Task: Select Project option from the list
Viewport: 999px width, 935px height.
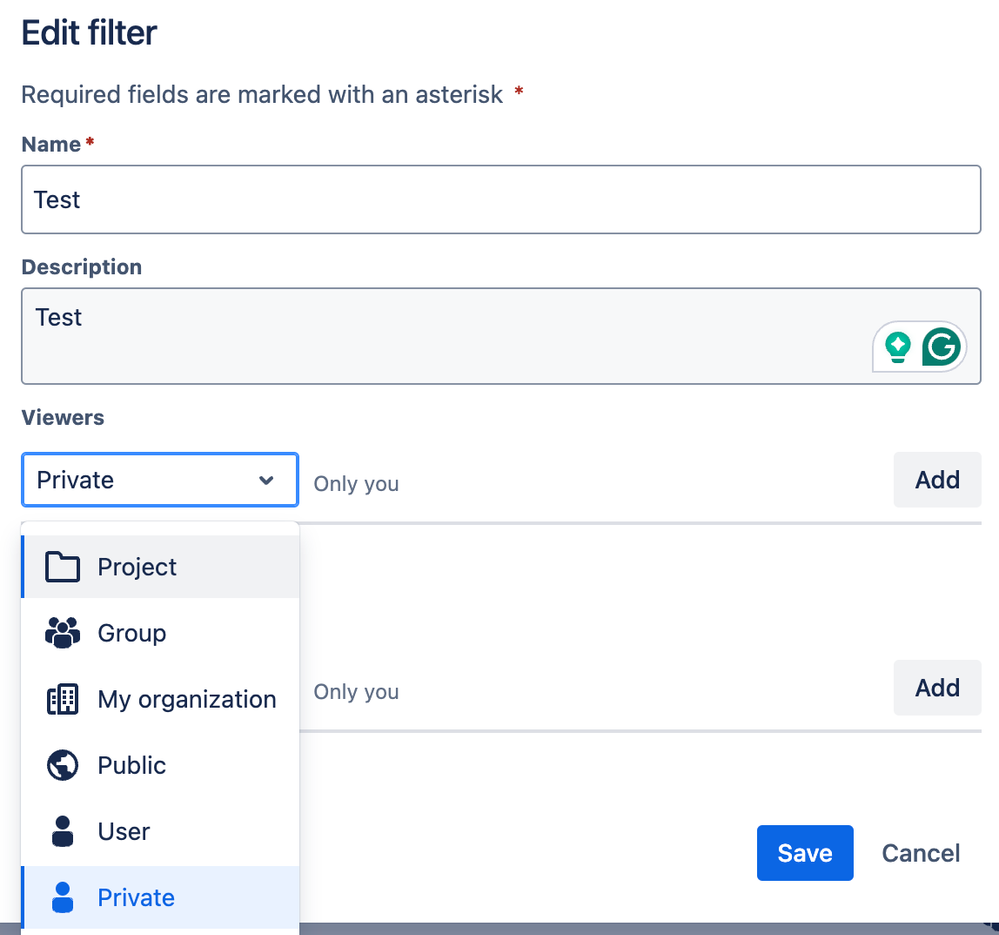Action: [137, 567]
